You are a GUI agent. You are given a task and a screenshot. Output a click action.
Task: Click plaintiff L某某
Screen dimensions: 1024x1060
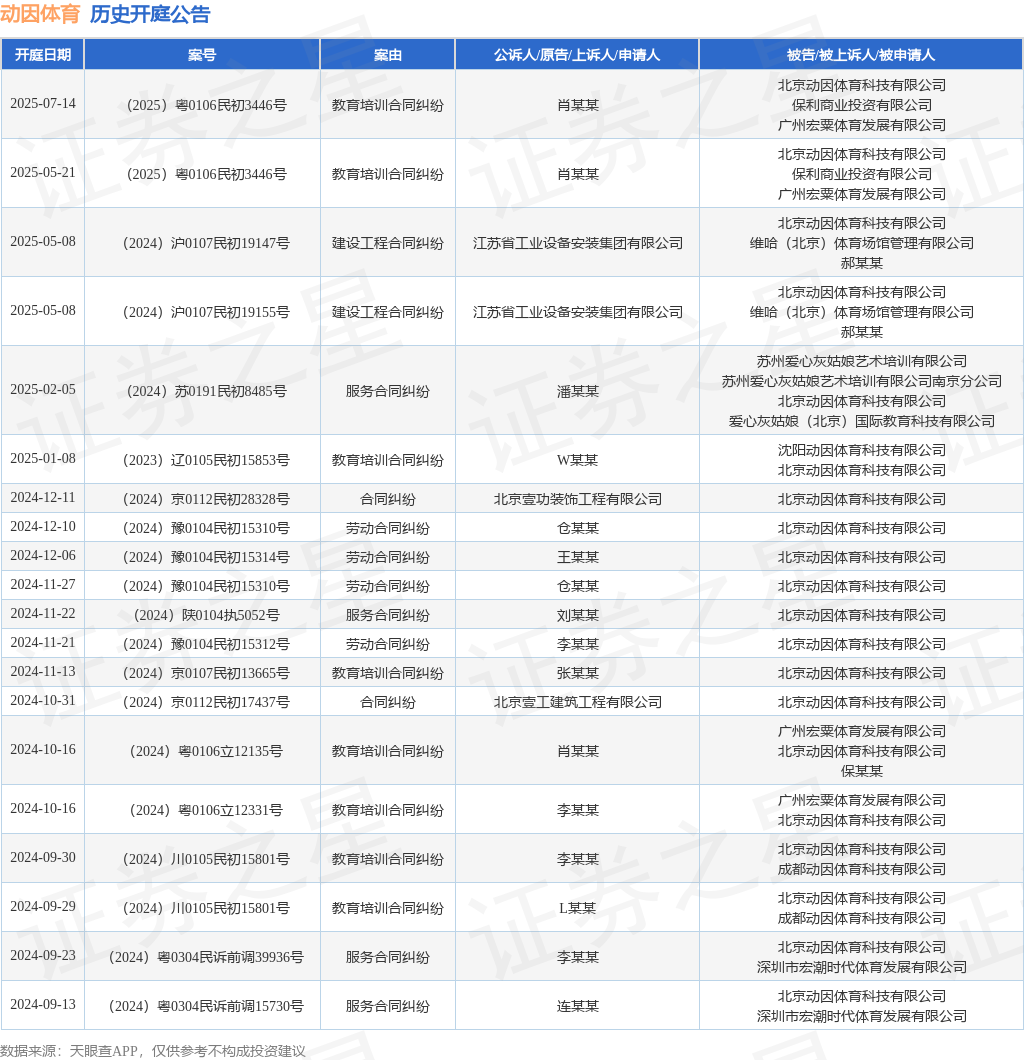pos(577,908)
